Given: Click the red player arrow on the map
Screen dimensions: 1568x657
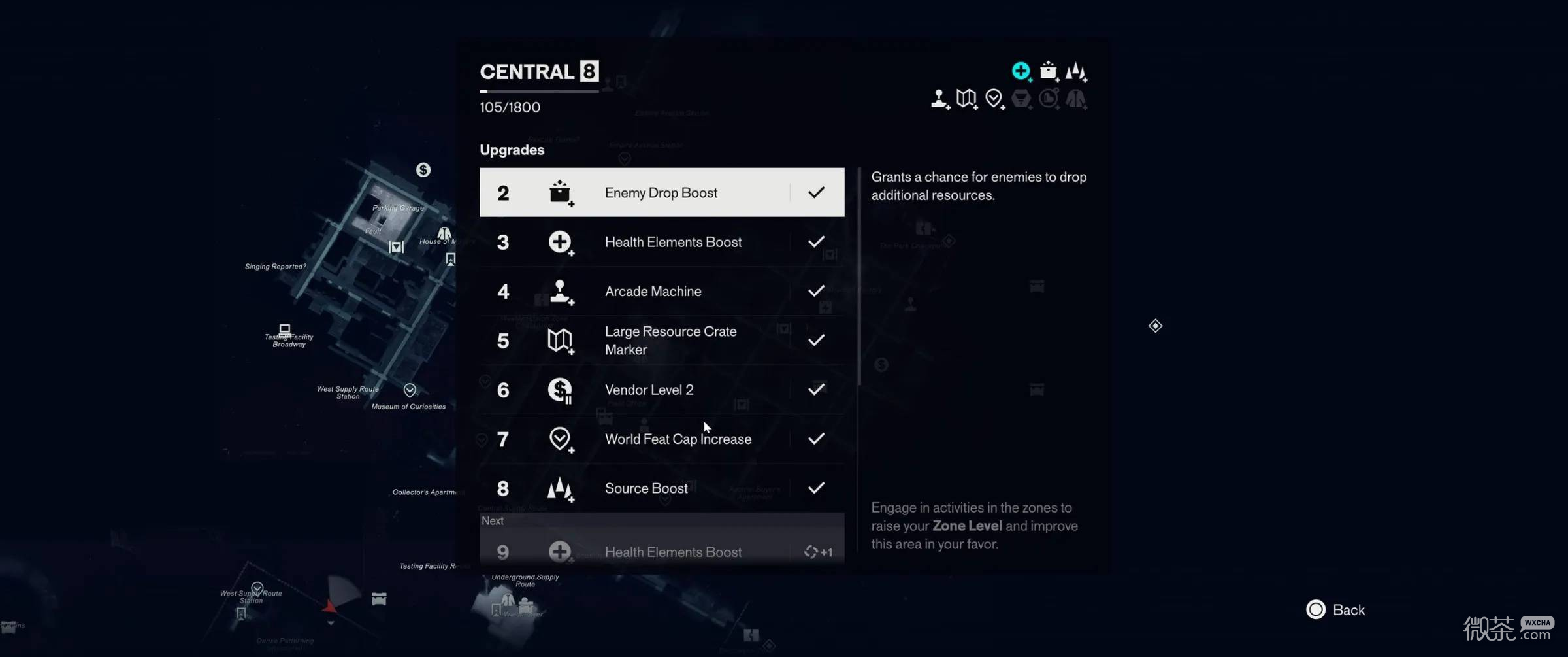Looking at the screenshot, I should point(329,607).
